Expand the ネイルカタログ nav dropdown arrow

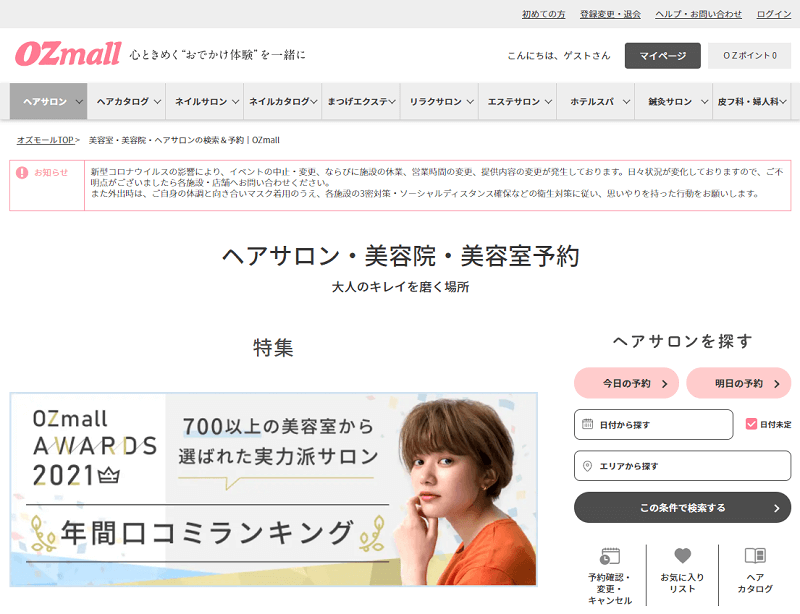click(314, 102)
